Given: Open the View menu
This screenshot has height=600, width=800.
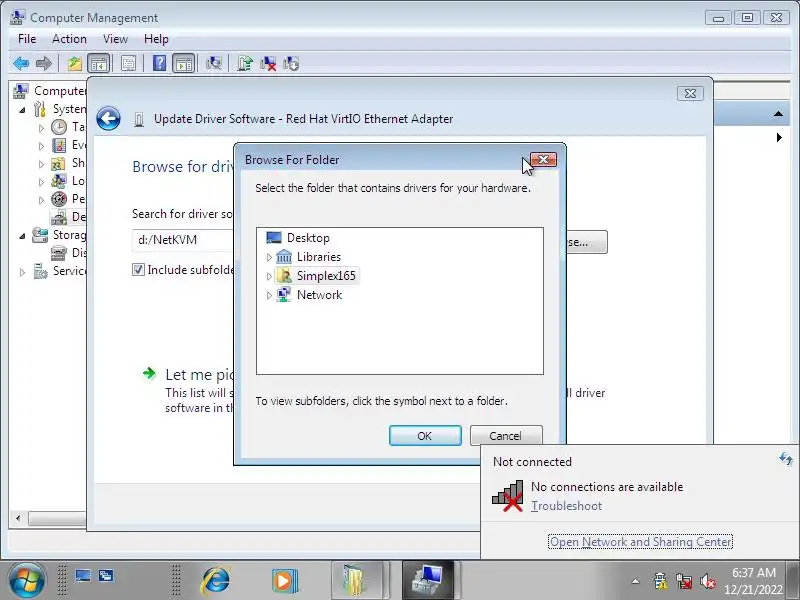Looking at the screenshot, I should tap(115, 39).
